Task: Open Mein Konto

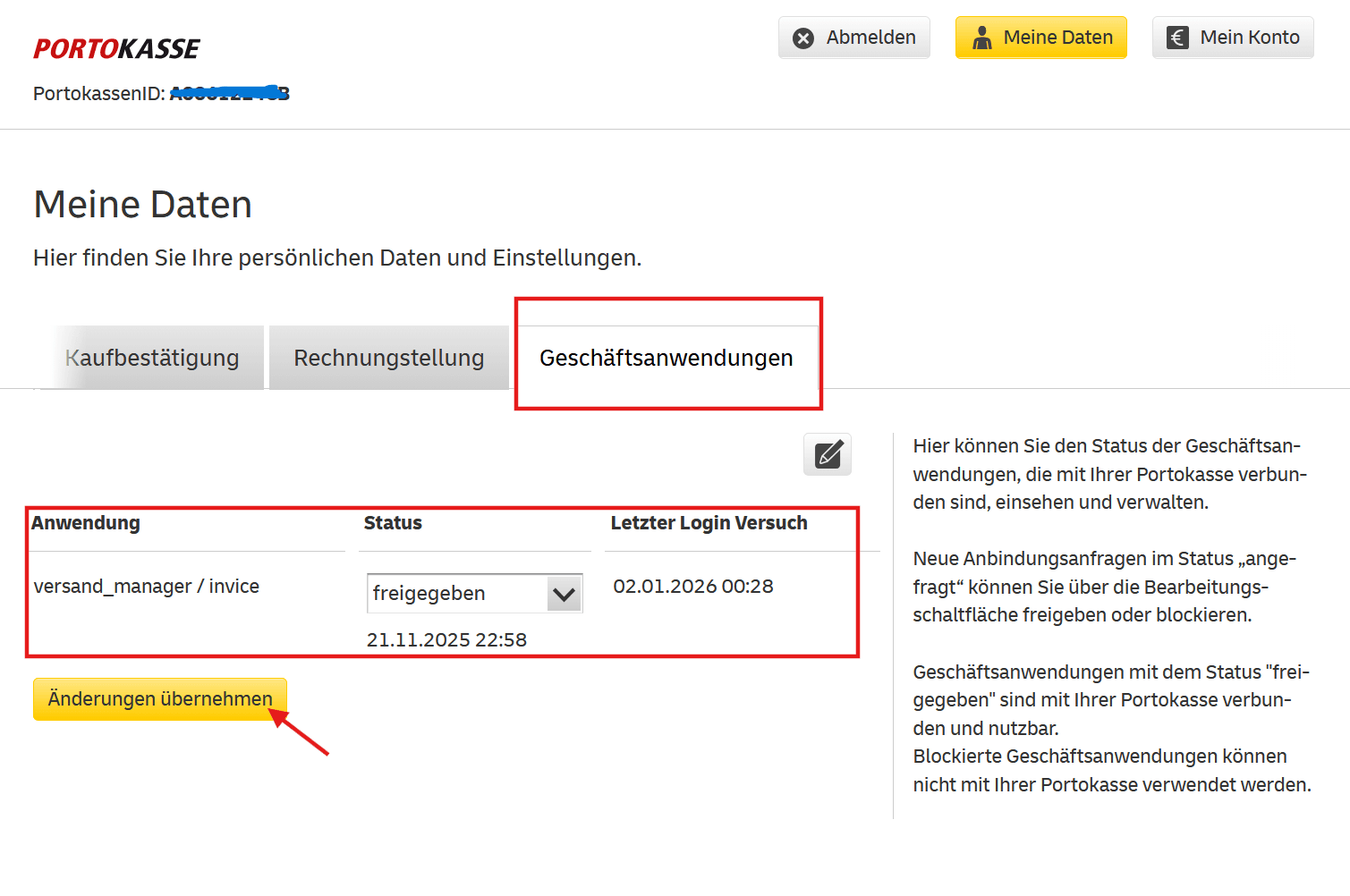Action: (x=1232, y=37)
